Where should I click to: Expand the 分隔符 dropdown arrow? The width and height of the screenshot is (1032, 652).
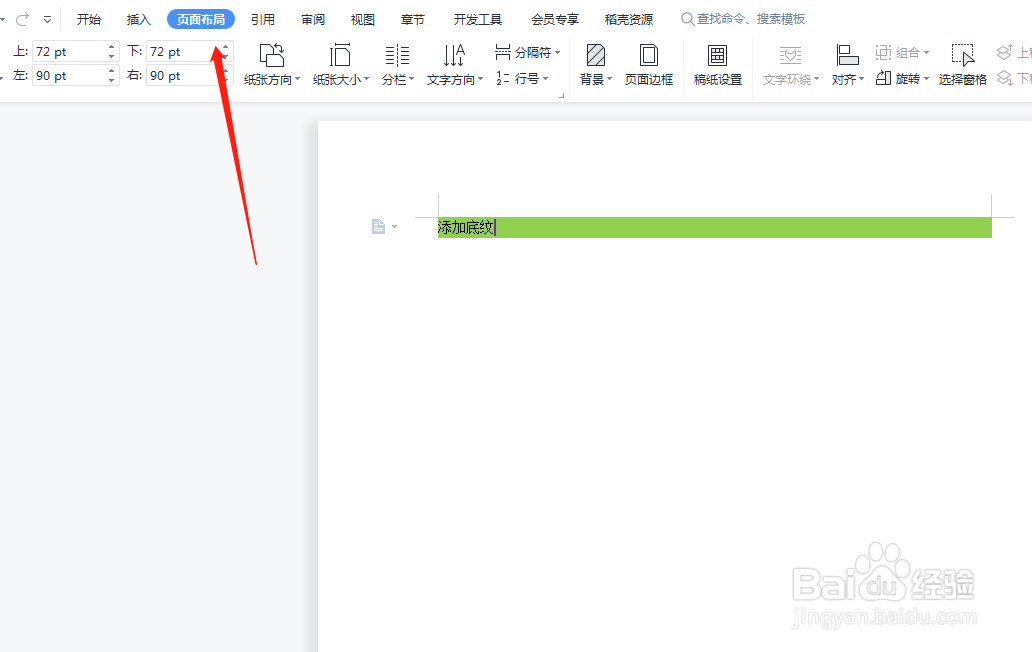click(557, 53)
